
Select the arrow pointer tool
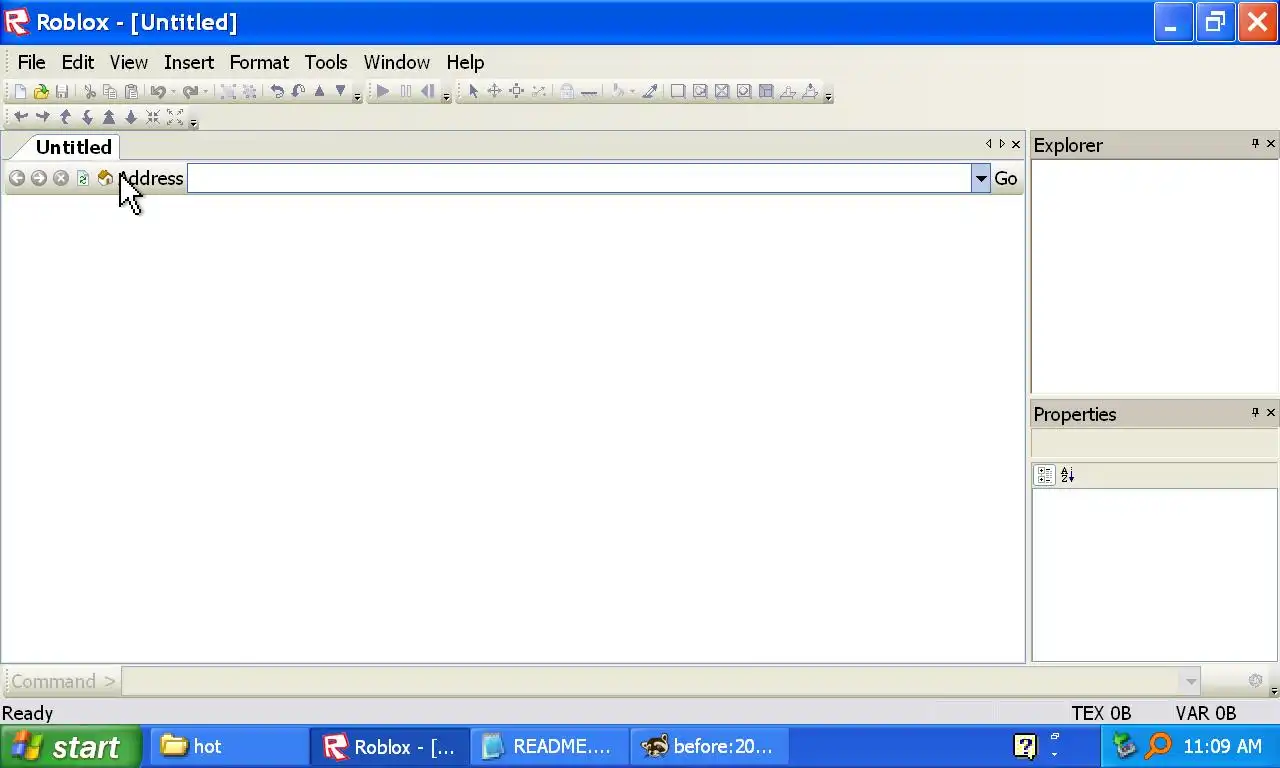coord(473,91)
